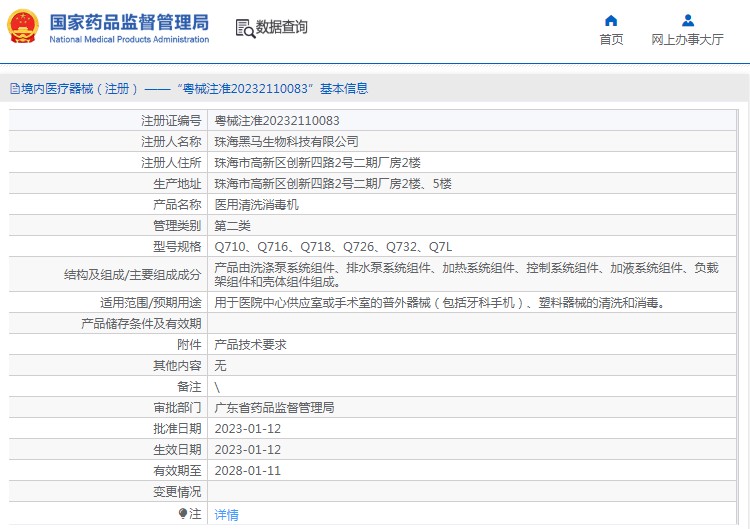Select registrant name 珠海黑马生物科技有限公司
The width and height of the screenshot is (750, 529).
point(287,142)
